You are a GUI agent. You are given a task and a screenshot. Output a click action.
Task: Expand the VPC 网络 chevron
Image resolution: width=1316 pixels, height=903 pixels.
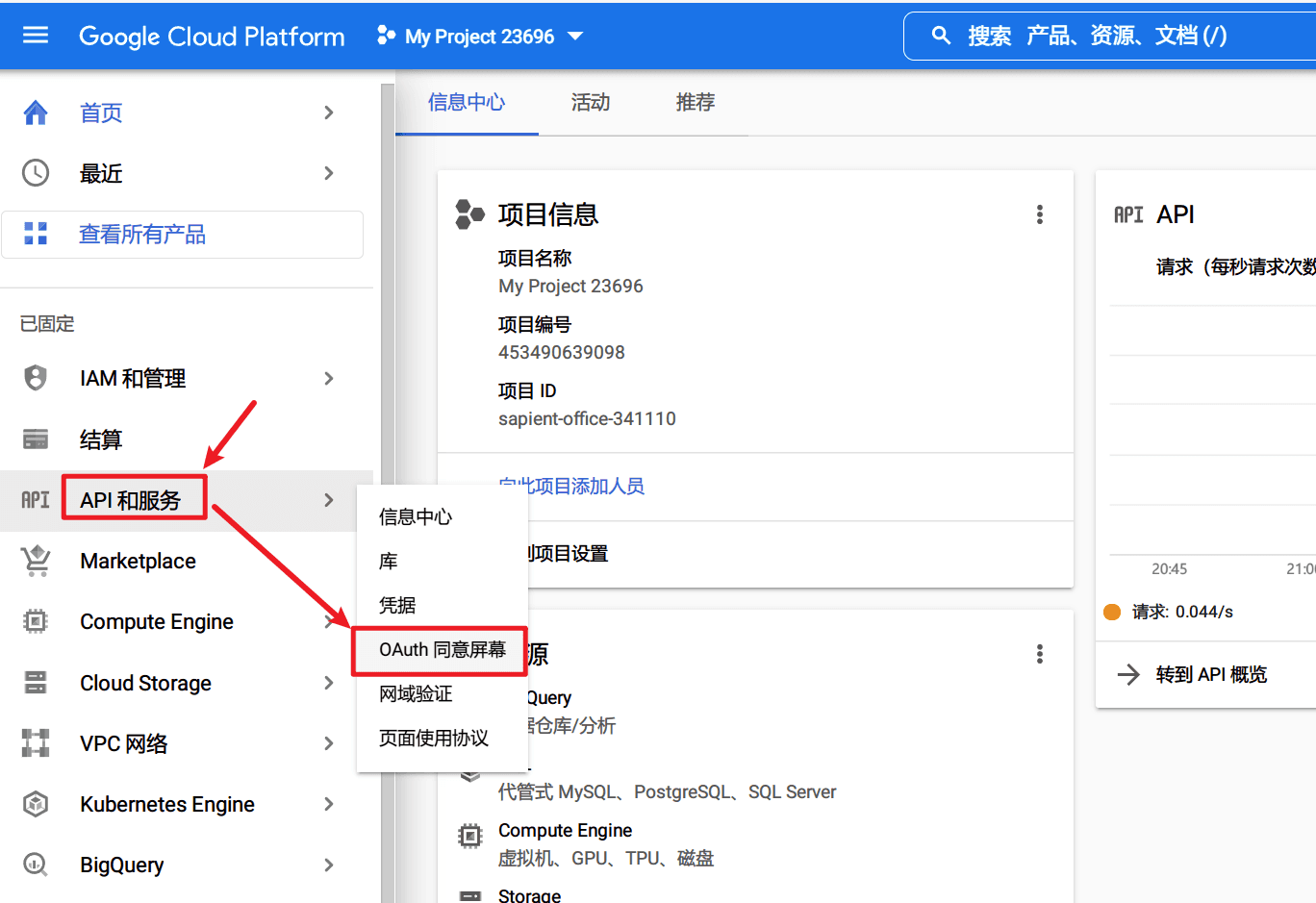pos(329,743)
